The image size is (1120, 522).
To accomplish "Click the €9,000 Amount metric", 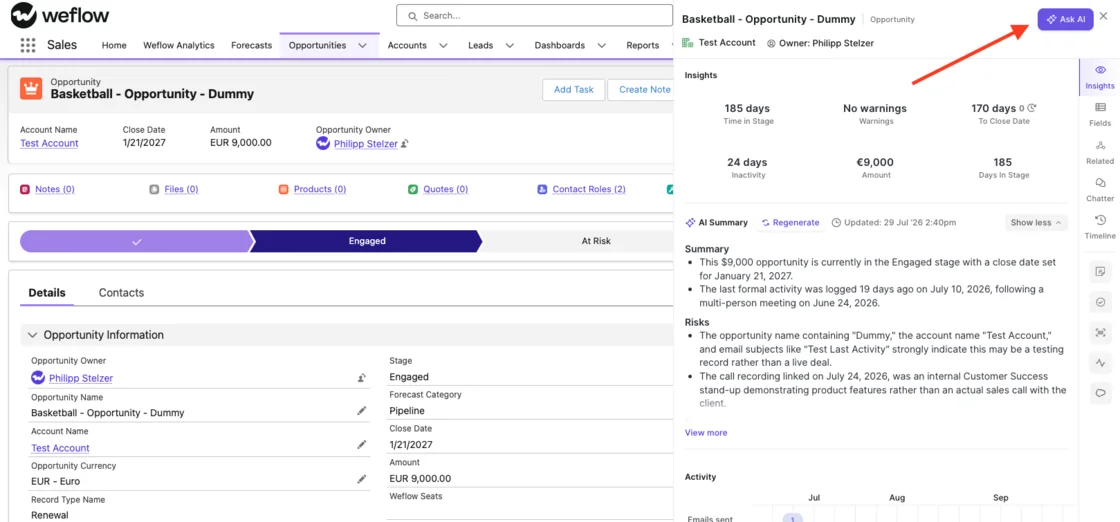I will 876,168.
